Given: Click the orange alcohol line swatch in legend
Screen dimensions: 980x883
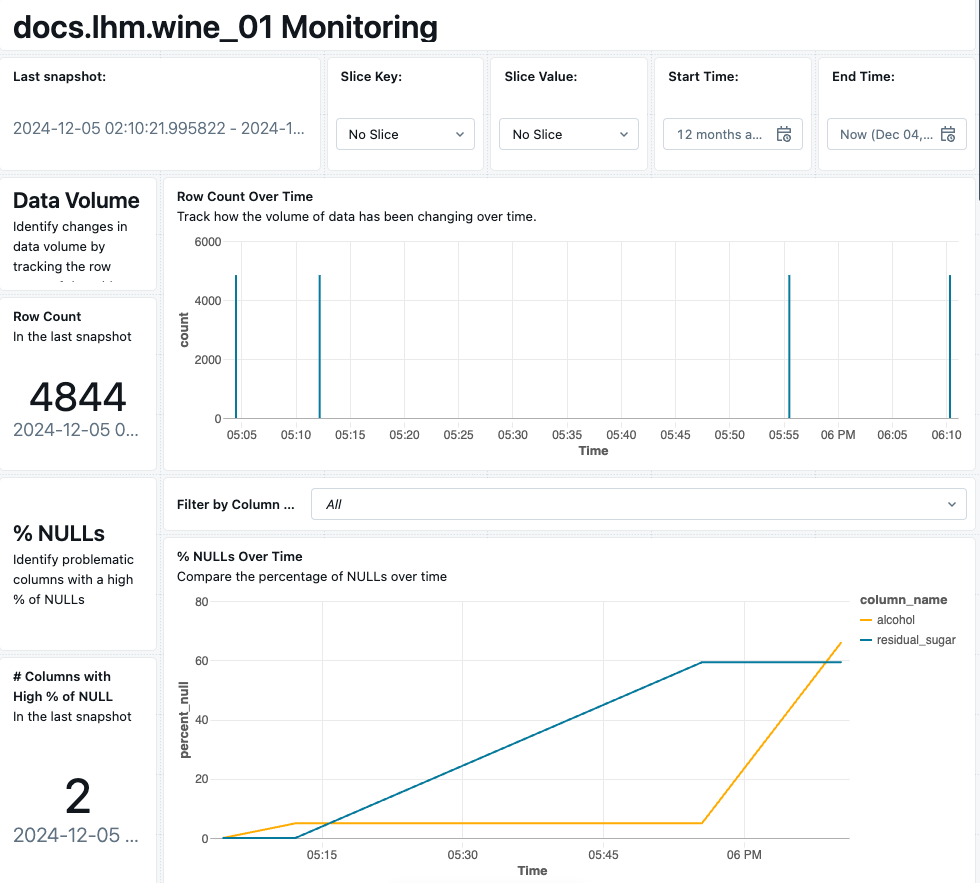Looking at the screenshot, I should click(x=866, y=620).
